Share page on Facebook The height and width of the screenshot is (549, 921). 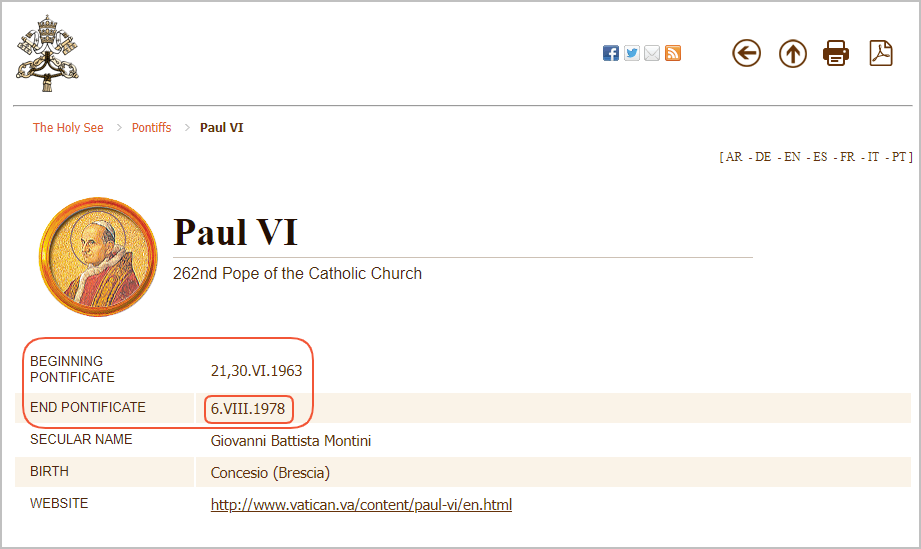coord(611,53)
